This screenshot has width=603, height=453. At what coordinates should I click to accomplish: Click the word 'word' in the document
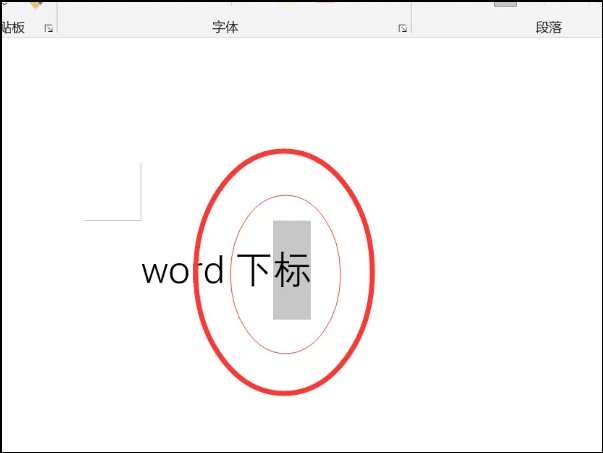point(183,270)
